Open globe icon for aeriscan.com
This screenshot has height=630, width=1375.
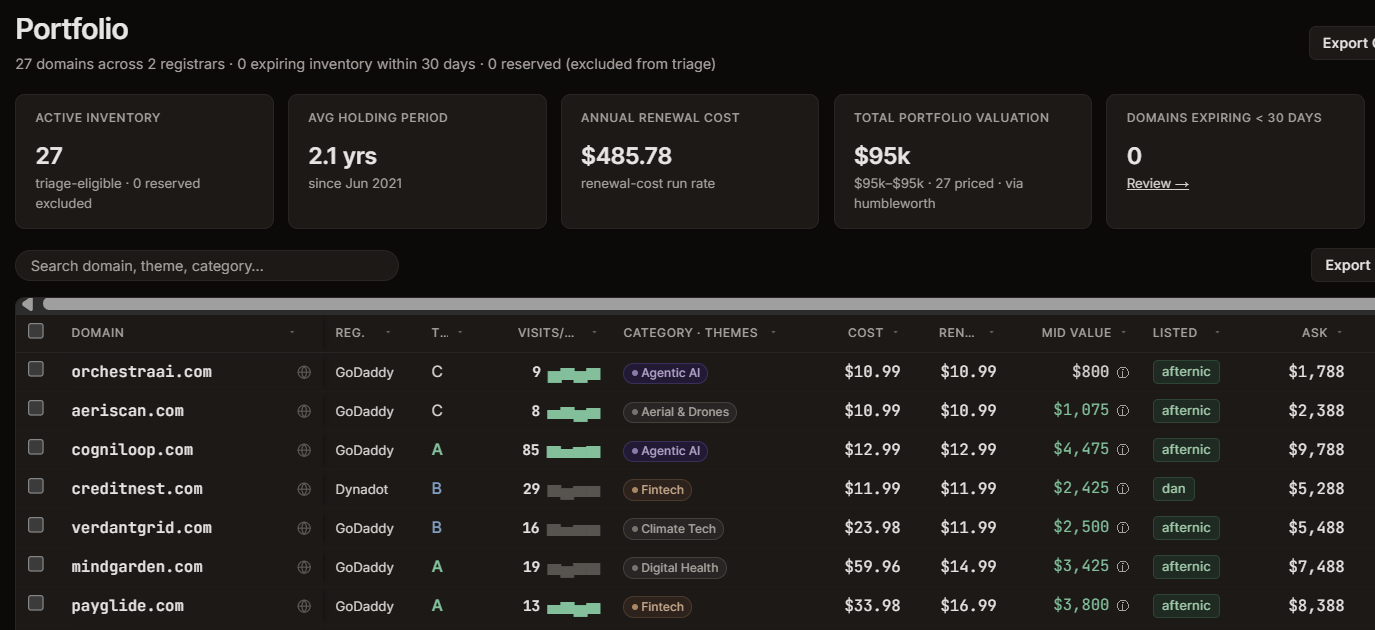[304, 411]
